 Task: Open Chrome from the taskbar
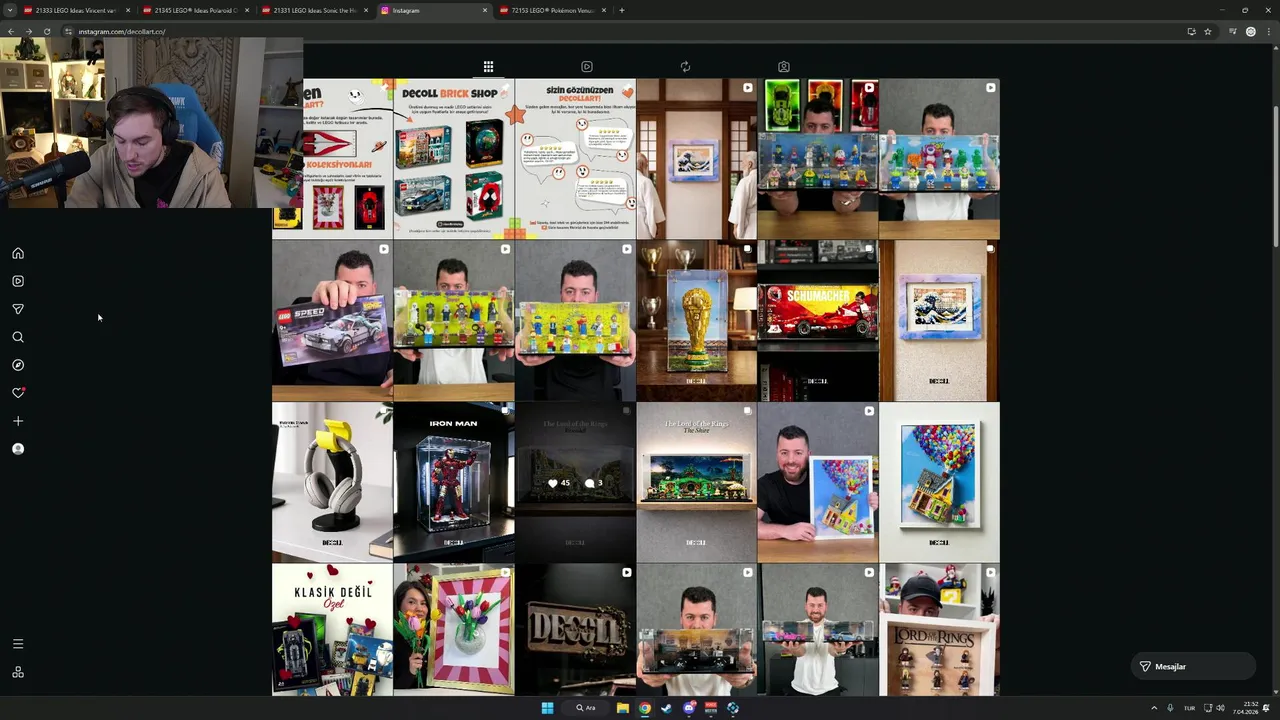pyautogui.click(x=645, y=708)
